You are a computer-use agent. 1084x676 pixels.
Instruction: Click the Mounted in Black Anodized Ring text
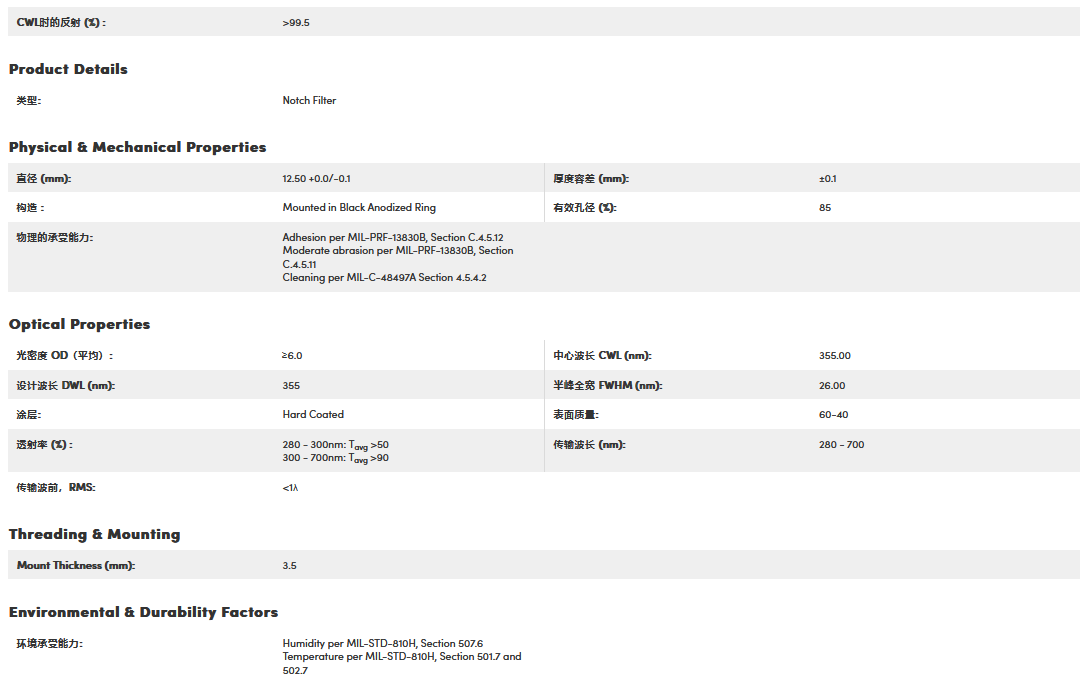point(359,208)
